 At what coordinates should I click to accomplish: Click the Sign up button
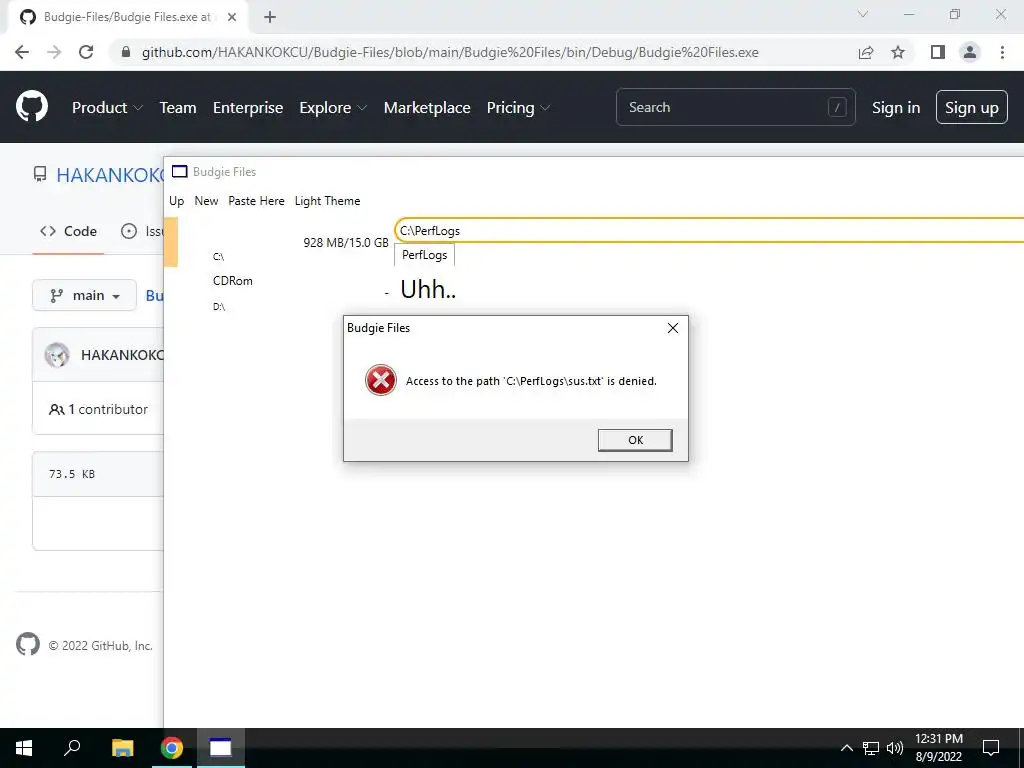coord(971,107)
